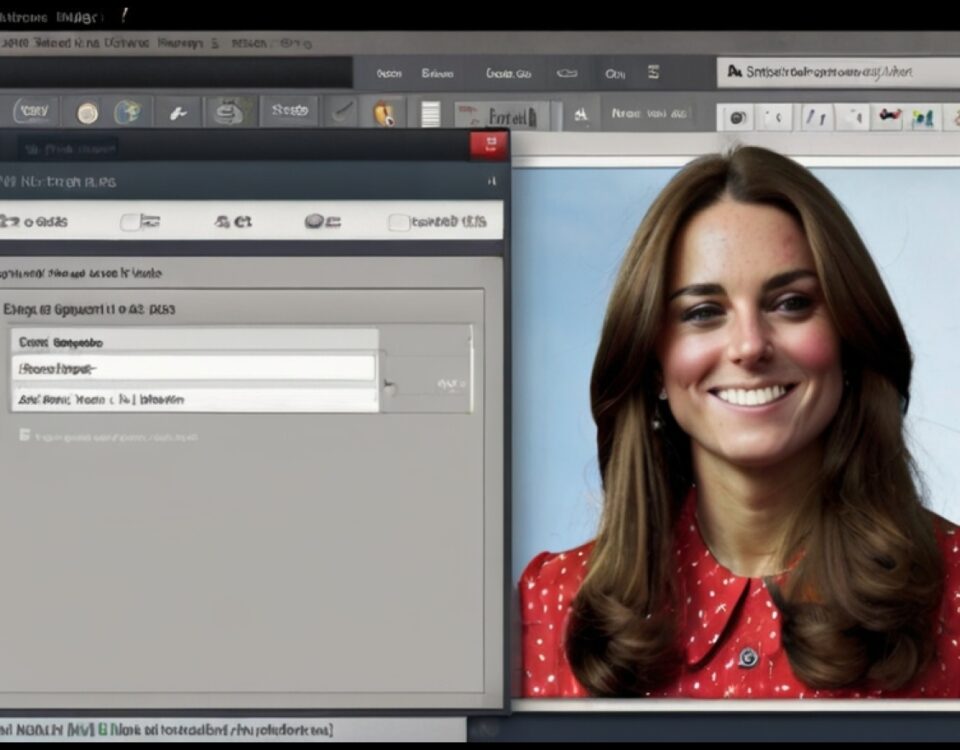960x750 pixels.
Task: Select the round radio option in the dialog row
Action: [314, 222]
